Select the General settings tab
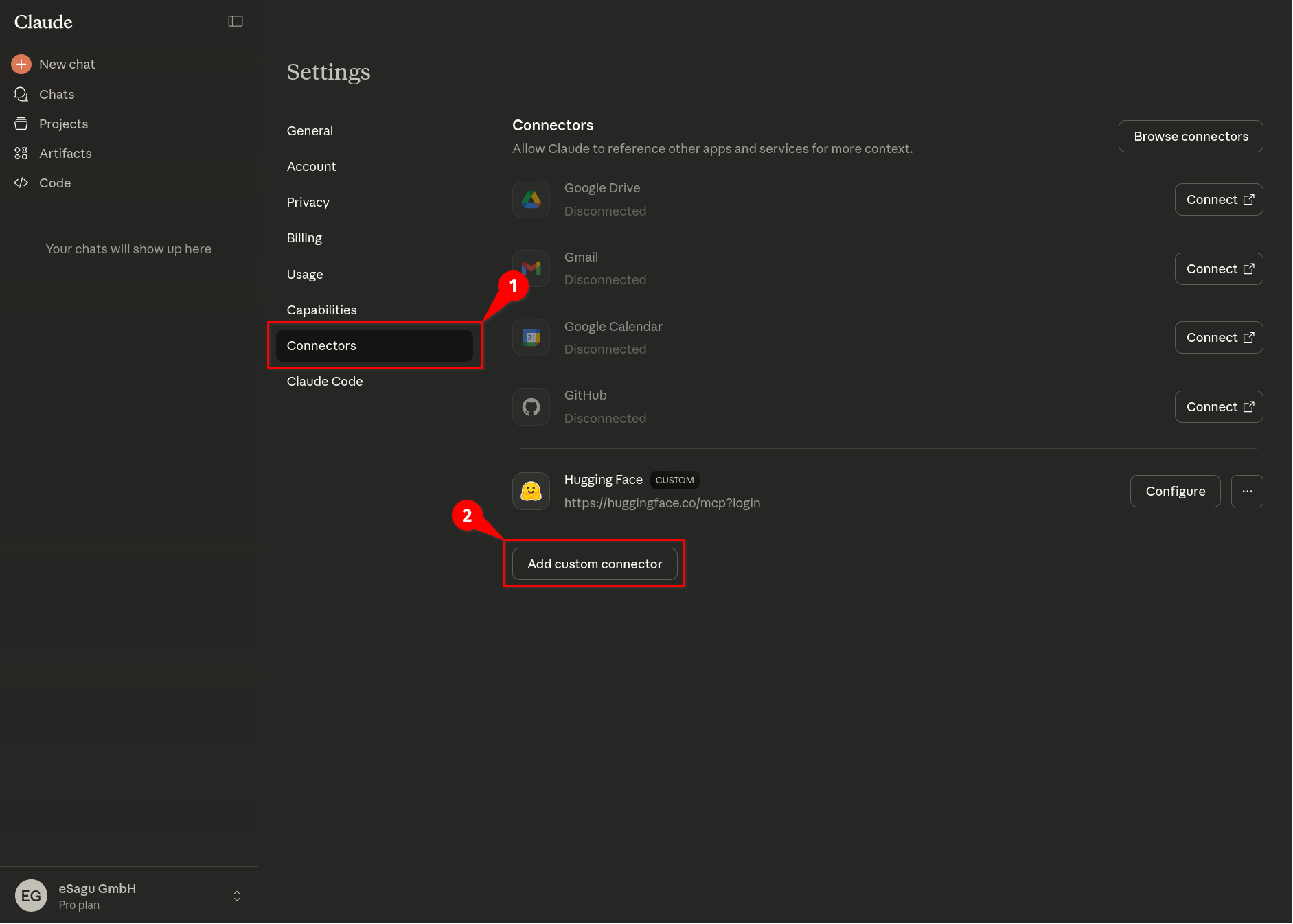 pyautogui.click(x=310, y=130)
